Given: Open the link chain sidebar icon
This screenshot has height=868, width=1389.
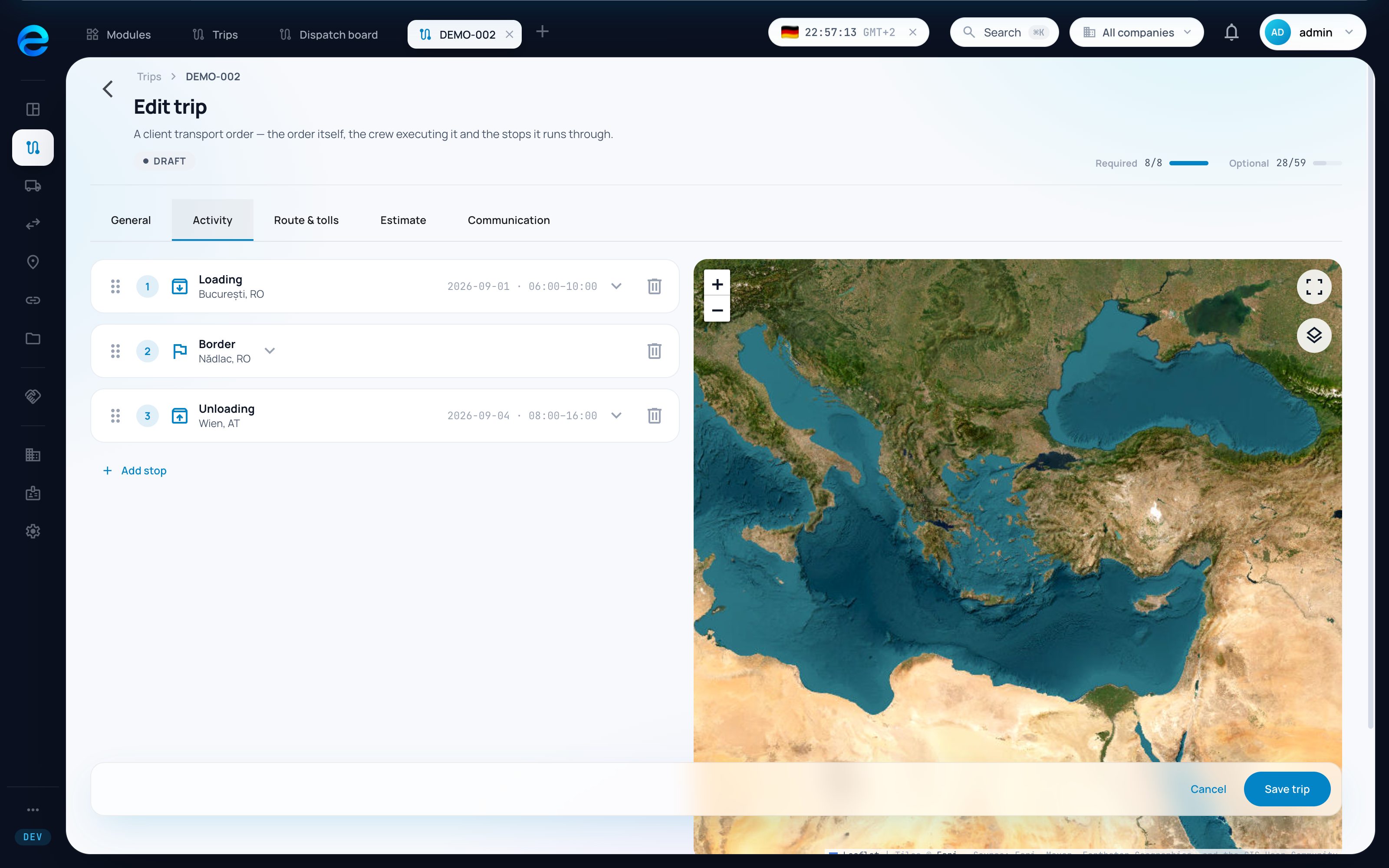Looking at the screenshot, I should point(33,300).
